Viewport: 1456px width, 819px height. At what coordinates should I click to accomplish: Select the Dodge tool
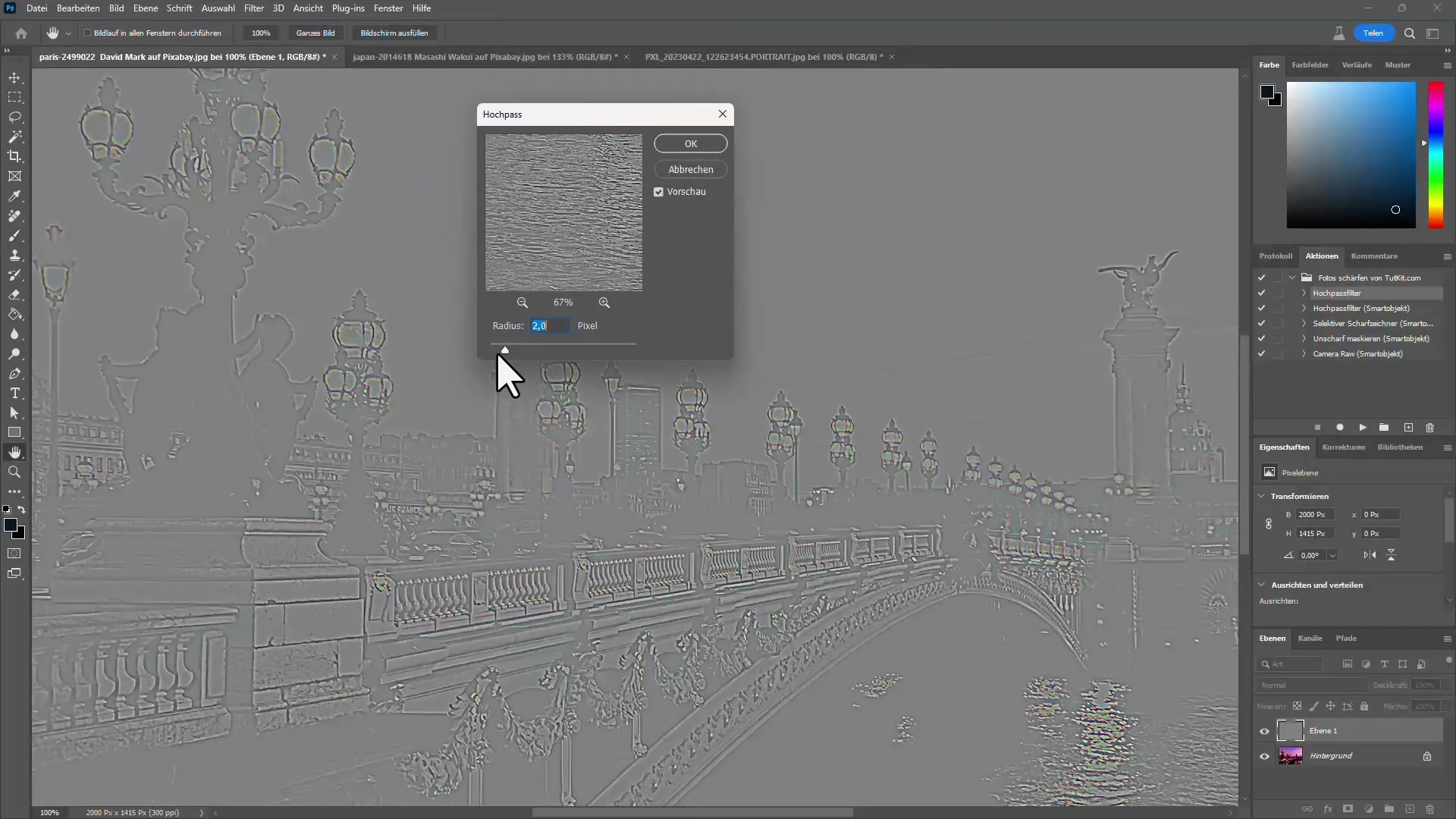(14, 353)
